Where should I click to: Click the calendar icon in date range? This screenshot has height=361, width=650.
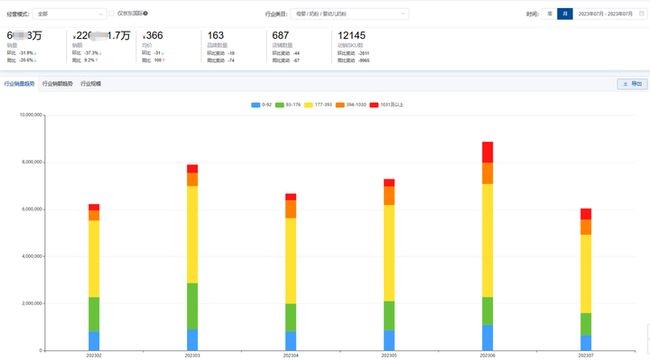pos(641,14)
